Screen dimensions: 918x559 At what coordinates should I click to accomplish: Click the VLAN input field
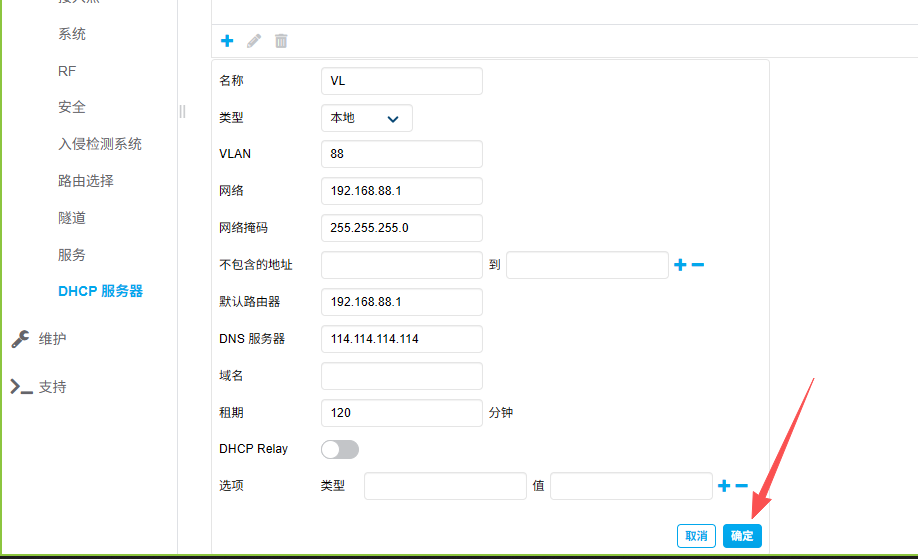point(401,154)
